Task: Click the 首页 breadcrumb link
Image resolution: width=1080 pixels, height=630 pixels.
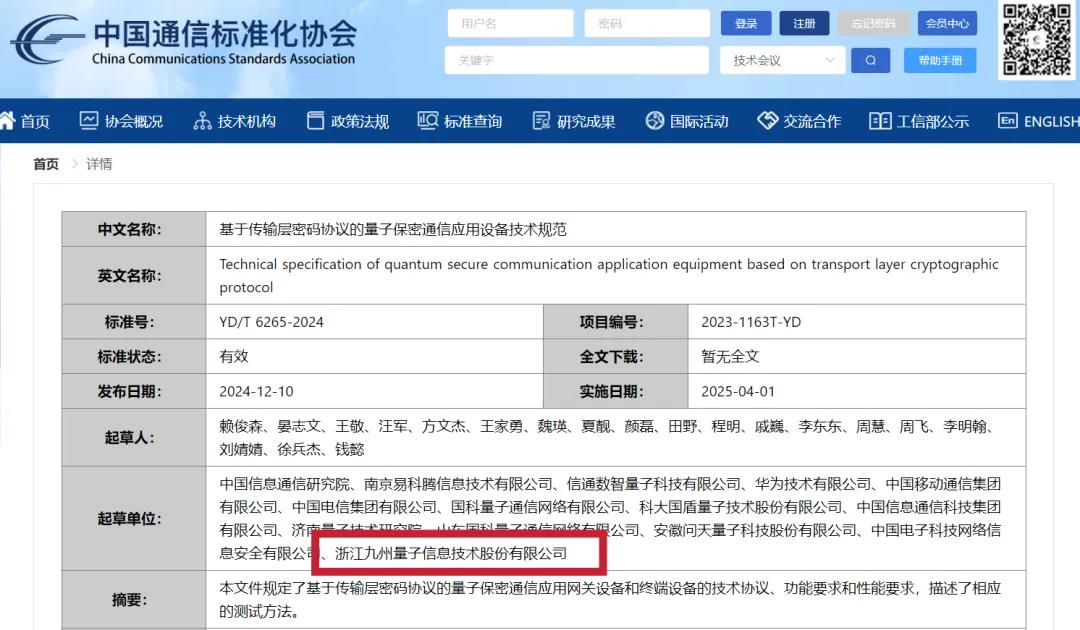Action: click(46, 164)
